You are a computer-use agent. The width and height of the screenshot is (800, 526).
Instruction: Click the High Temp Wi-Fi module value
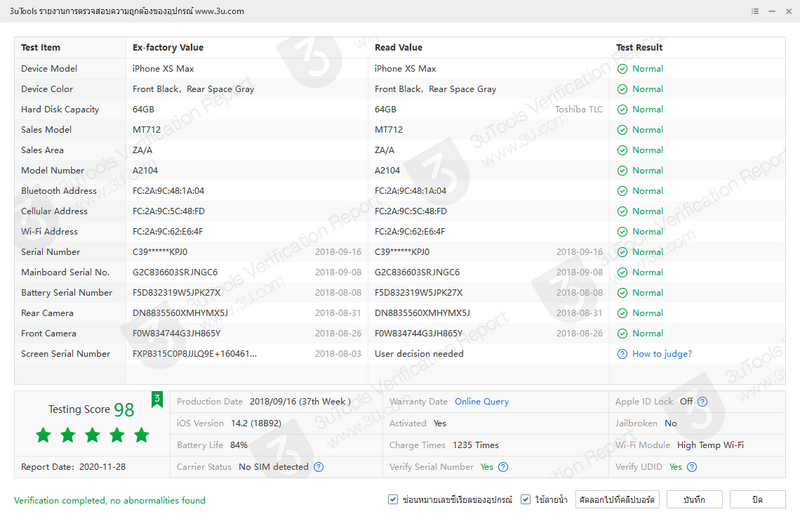(x=710, y=445)
